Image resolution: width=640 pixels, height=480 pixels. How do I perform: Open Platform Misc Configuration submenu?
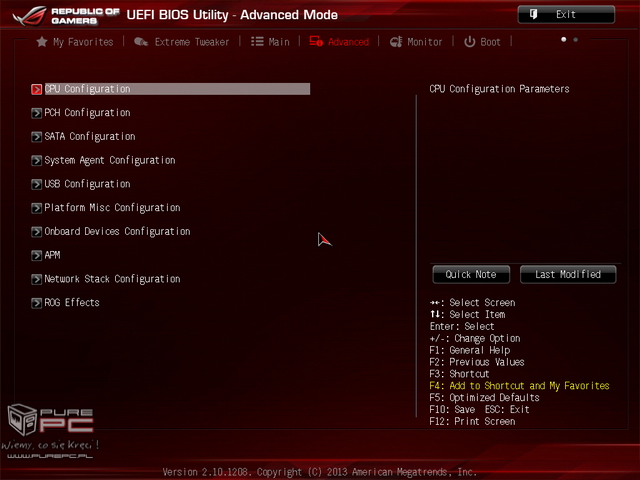point(112,208)
